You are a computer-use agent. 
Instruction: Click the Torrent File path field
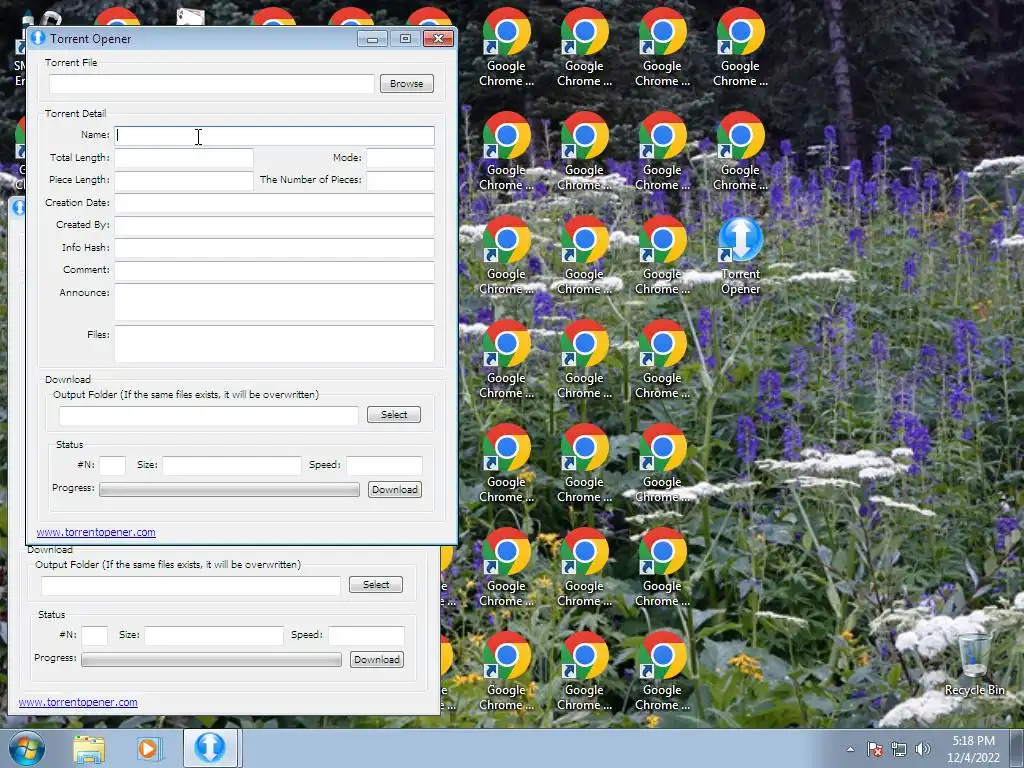click(x=212, y=84)
